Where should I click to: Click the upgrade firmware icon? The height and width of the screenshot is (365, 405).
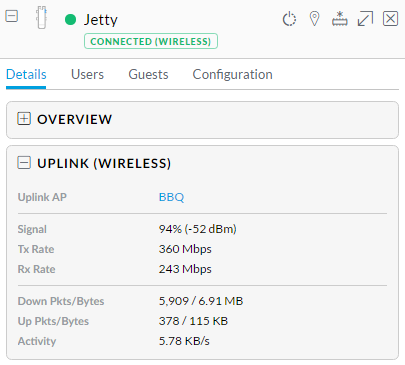tap(340, 19)
